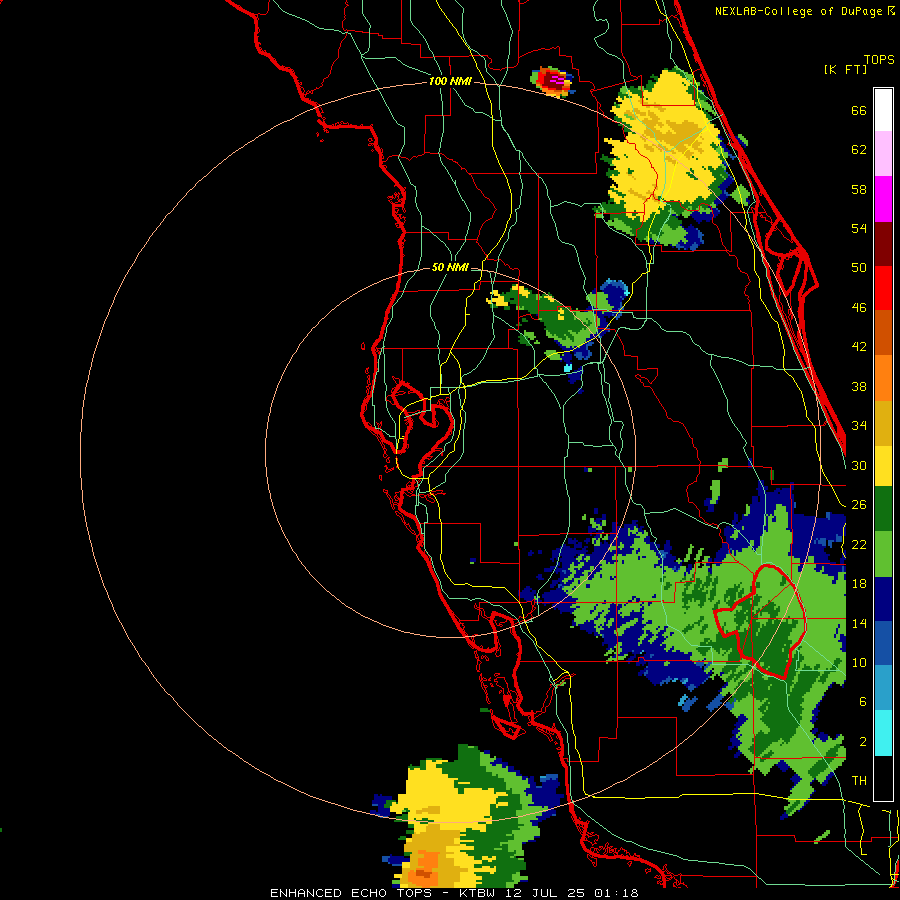This screenshot has width=900, height=900.
Task: Pick the dark maroon legend swatch
Action: (x=883, y=244)
